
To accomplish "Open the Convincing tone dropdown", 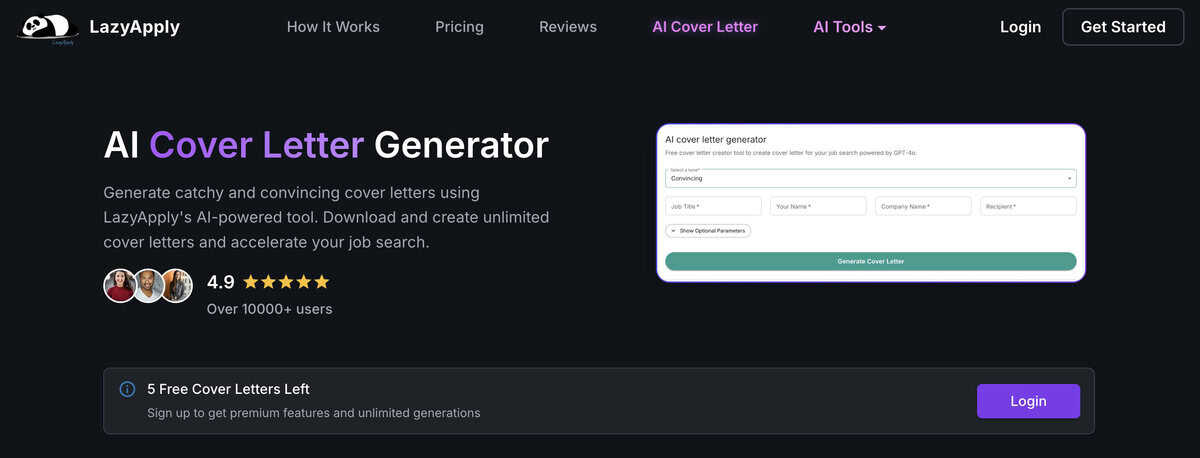I will [870, 178].
